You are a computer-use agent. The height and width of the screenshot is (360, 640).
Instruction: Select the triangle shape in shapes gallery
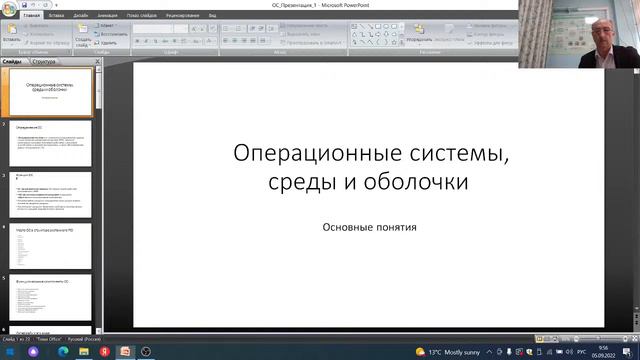[x=354, y=34]
